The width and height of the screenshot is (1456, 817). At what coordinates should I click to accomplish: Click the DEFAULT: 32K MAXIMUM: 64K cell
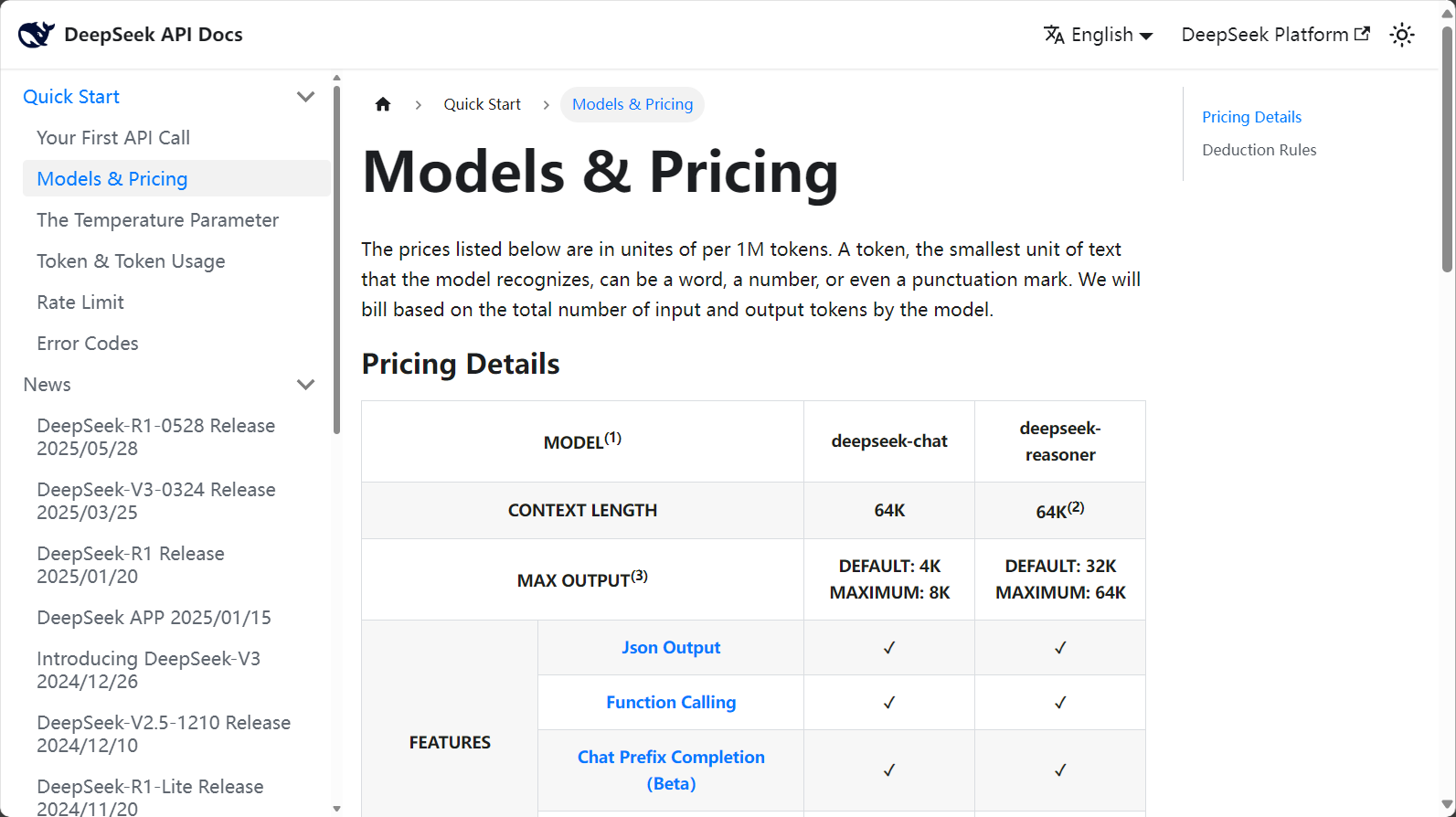[1060, 579]
